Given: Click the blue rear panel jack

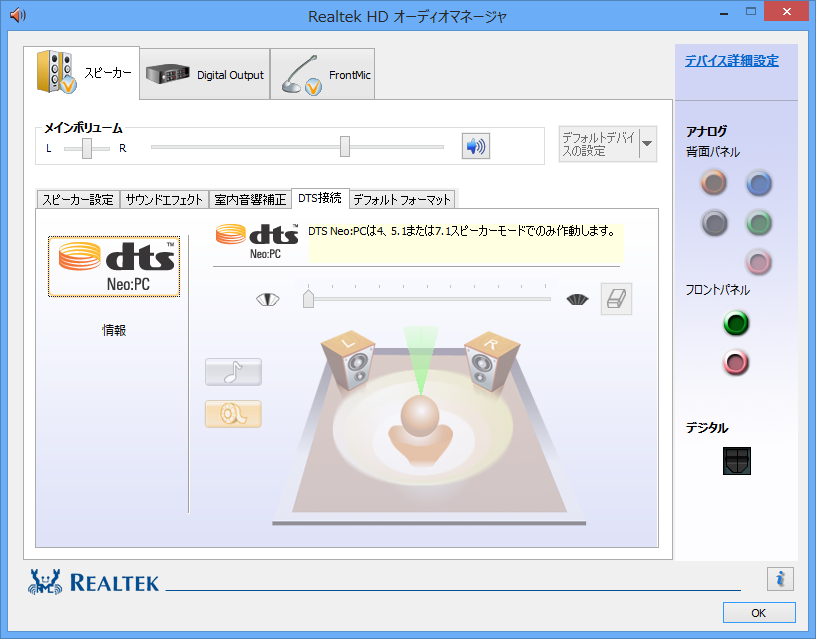Looking at the screenshot, I should point(759,183).
